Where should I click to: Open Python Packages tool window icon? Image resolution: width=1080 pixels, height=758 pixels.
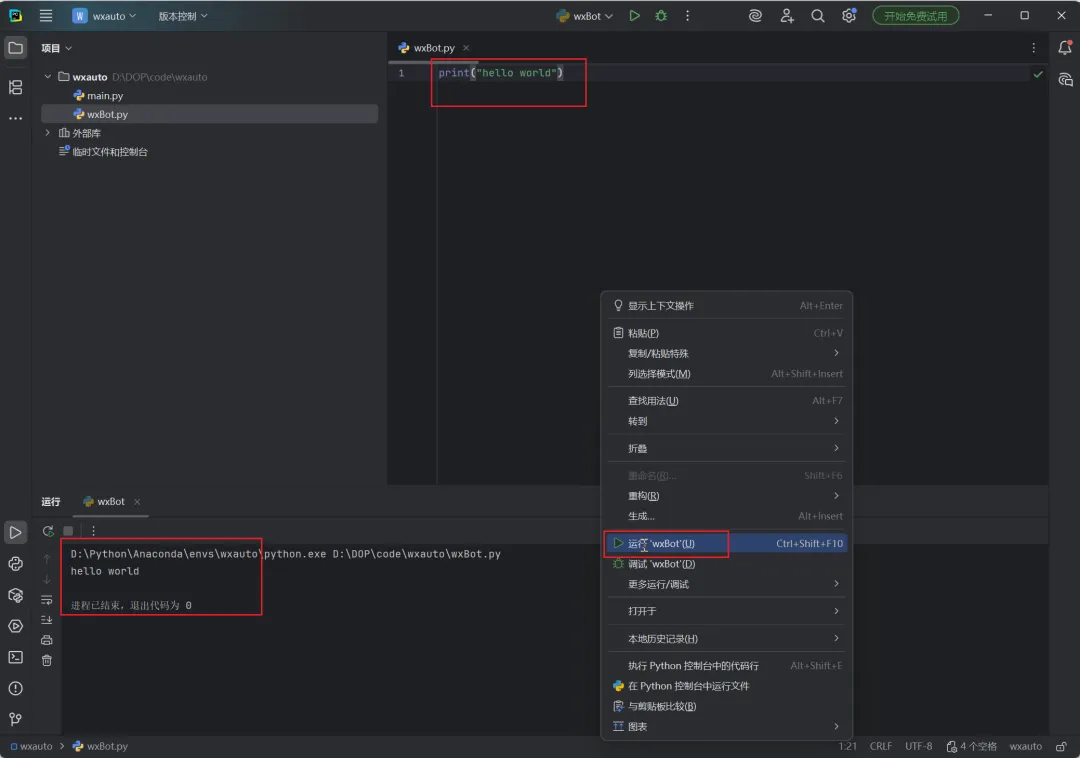(15, 596)
